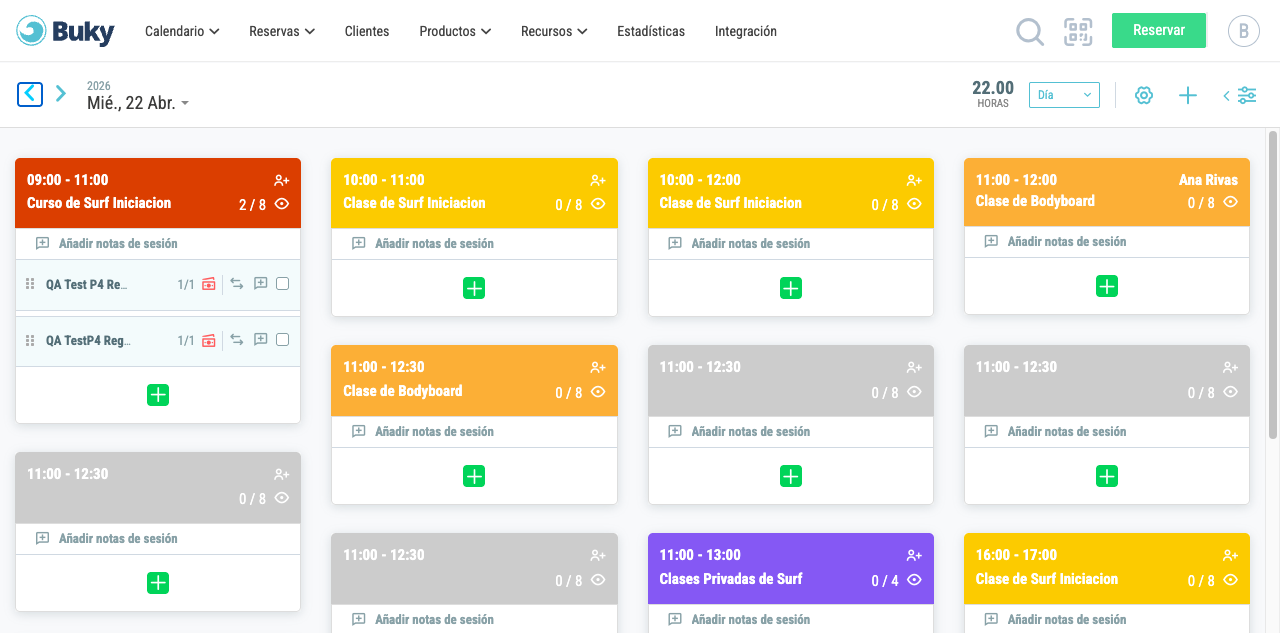Toggle eye icon on 16:00 - 17:00 Clase de Surf

click(x=1230, y=580)
